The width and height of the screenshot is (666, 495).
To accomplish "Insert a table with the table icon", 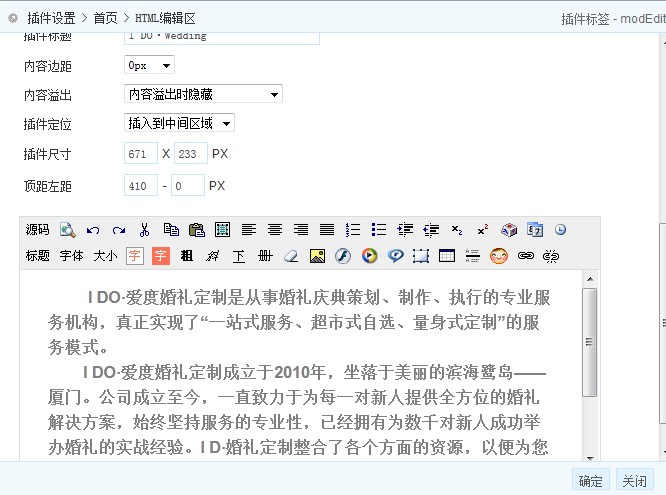I will click(x=447, y=256).
